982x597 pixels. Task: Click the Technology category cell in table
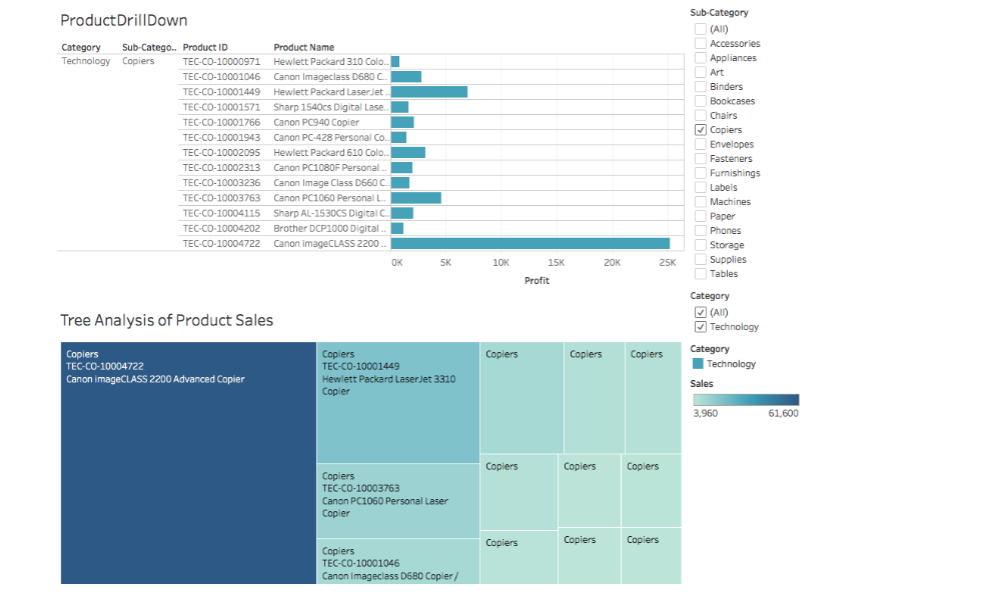click(86, 61)
